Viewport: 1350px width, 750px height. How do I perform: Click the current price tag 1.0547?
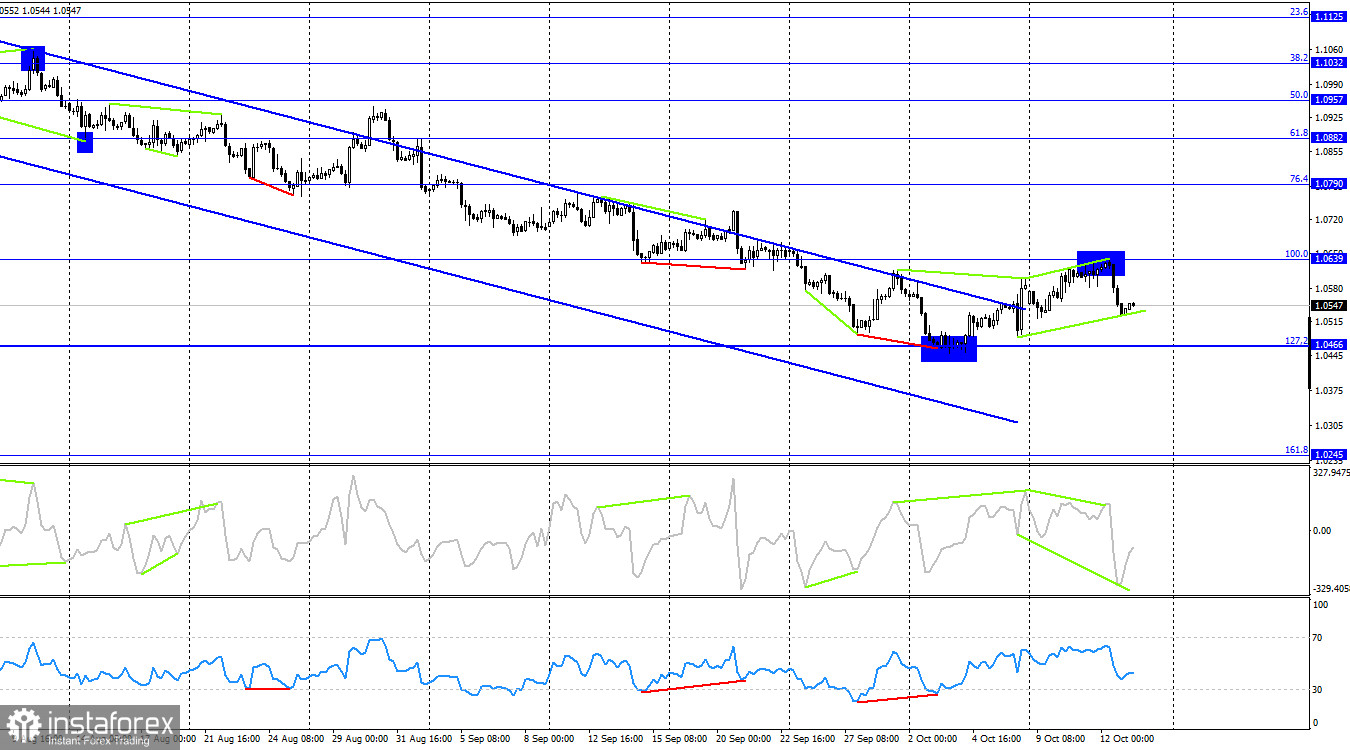point(1328,305)
